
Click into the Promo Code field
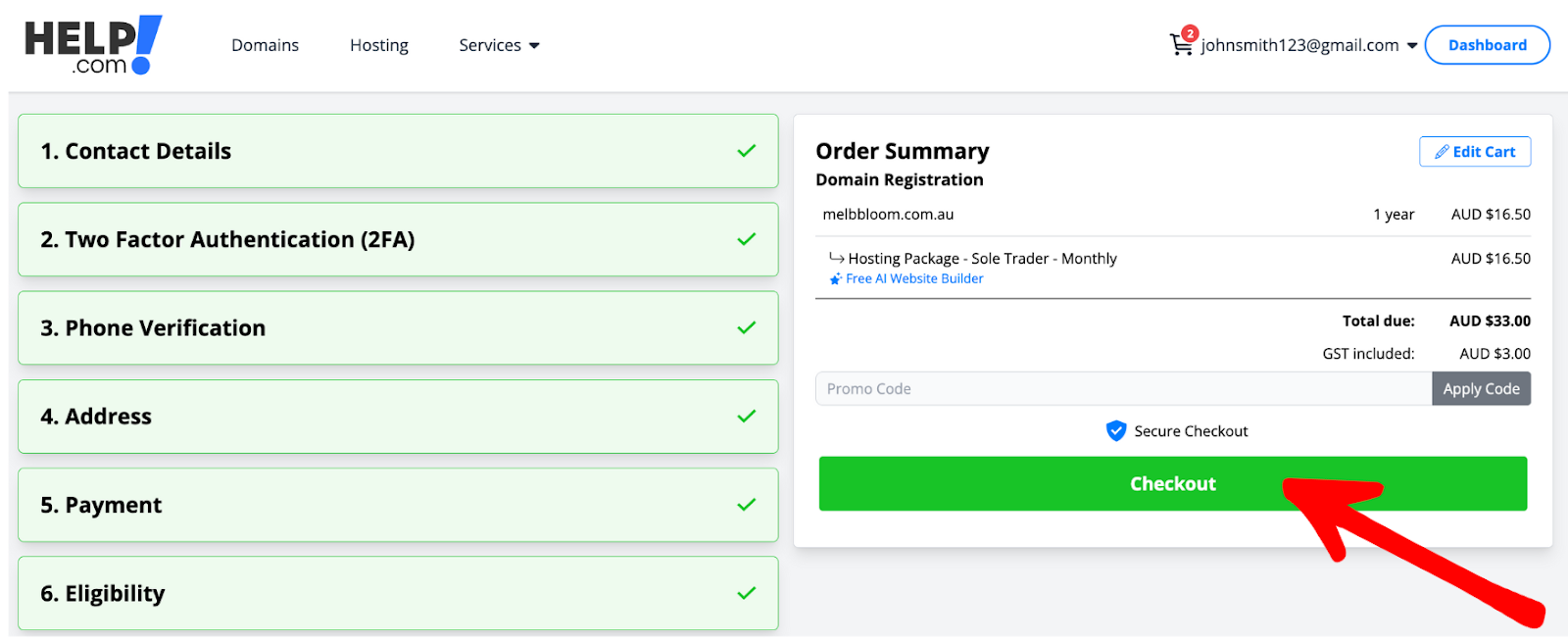[x=1122, y=389]
